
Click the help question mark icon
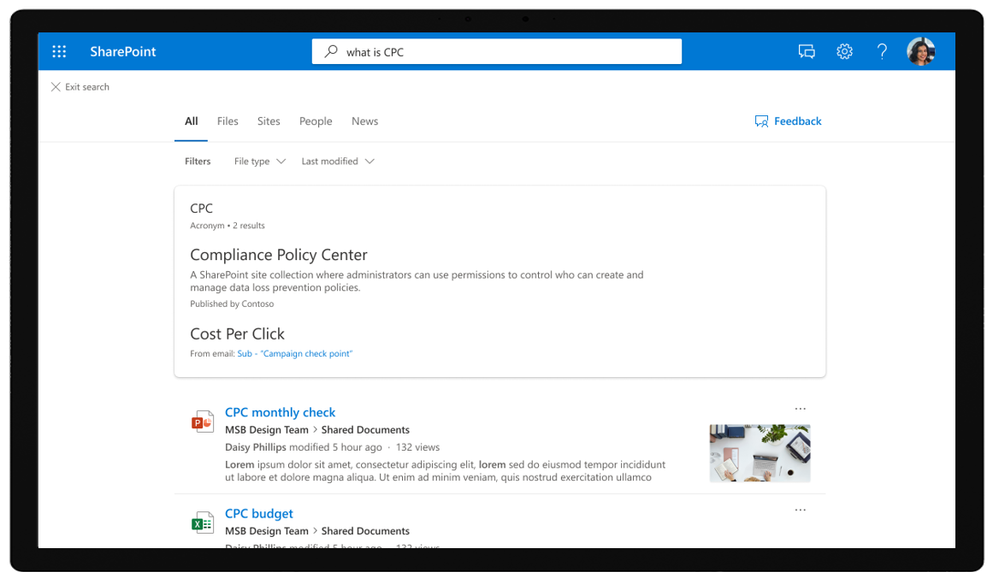coord(882,52)
